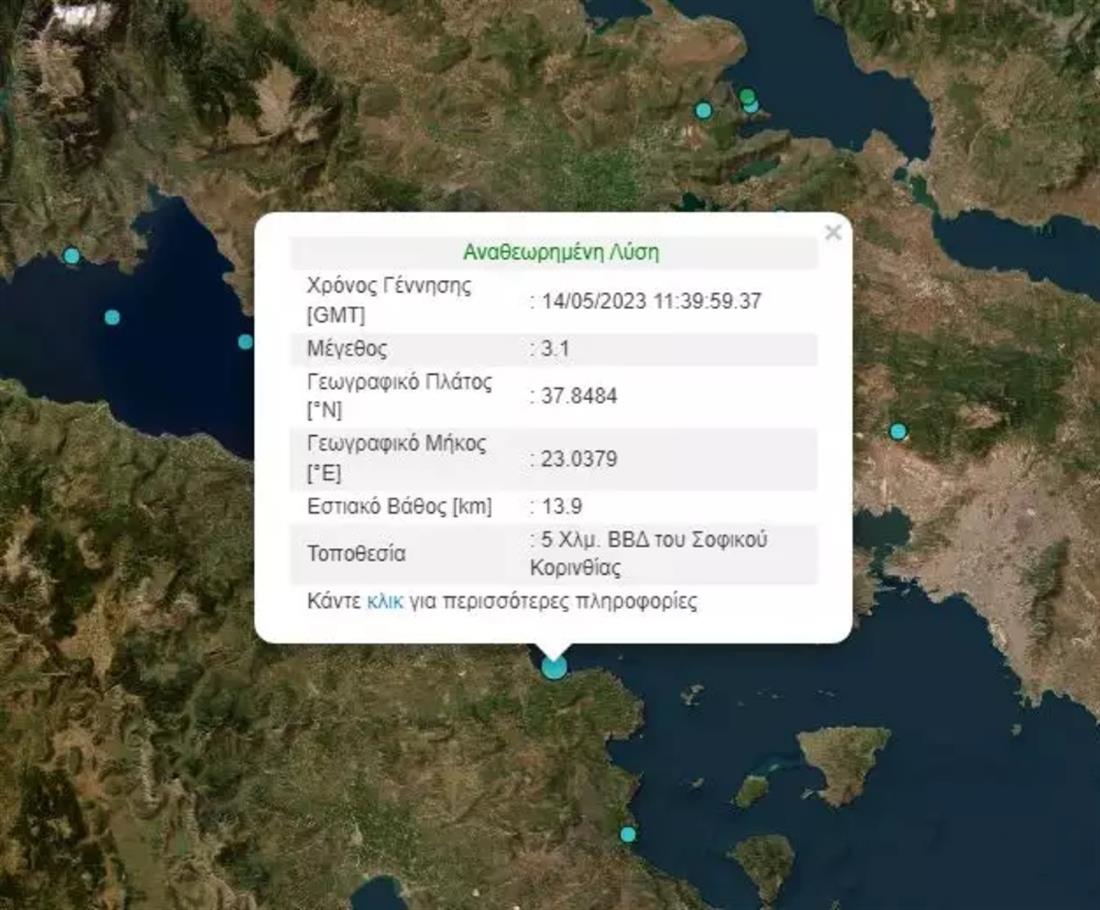Click the 'Αναθεωρημένη Λύση' popup title
Image resolution: width=1100 pixels, height=910 pixels.
[560, 252]
